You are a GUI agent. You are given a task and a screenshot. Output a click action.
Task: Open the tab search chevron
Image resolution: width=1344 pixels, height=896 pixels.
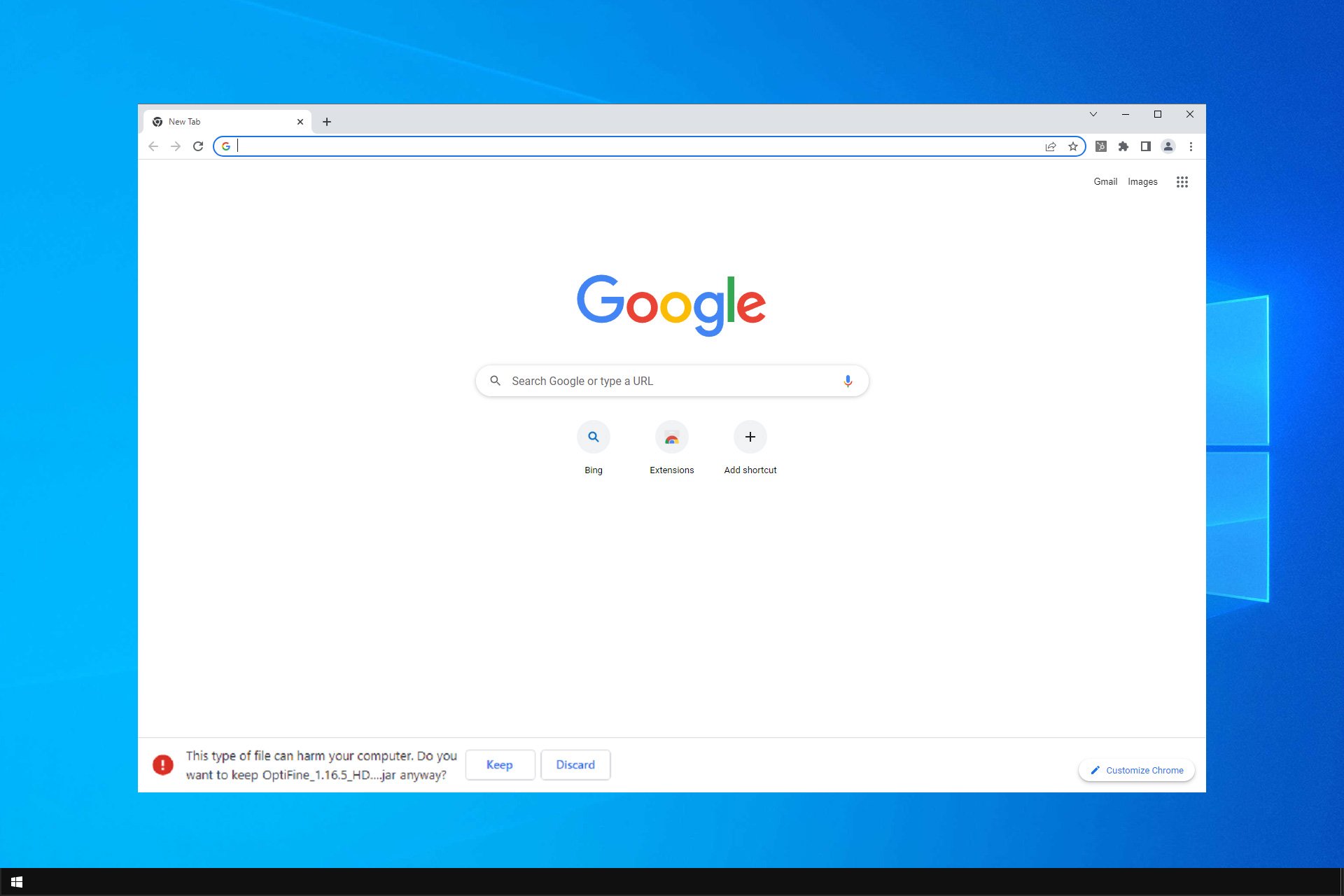1093,114
